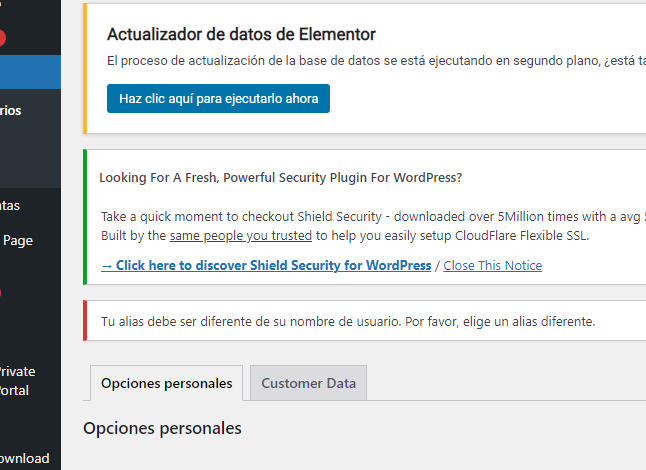Image resolution: width=646 pixels, height=470 pixels.
Task: Click the 'Actualizador de datos de Elementor' notice heading
Action: pyautogui.click(x=241, y=35)
